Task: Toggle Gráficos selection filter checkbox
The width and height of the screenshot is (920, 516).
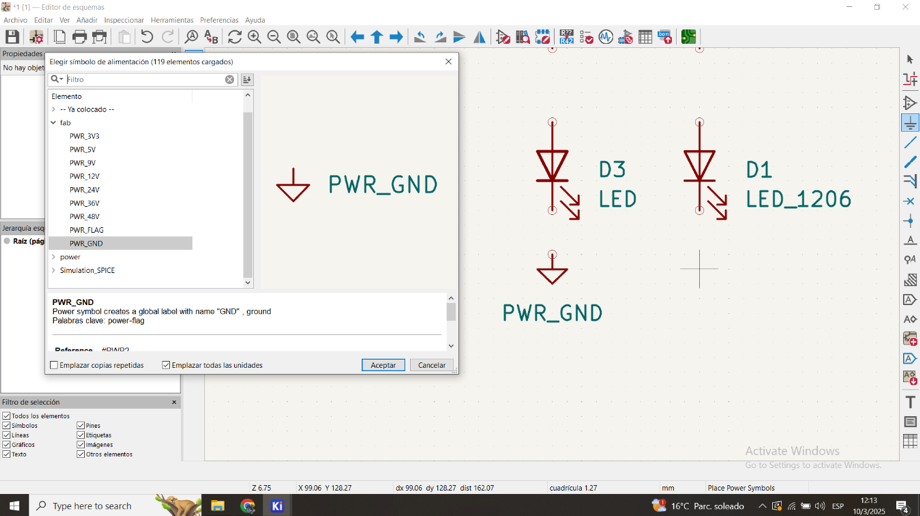Action: 6,444
